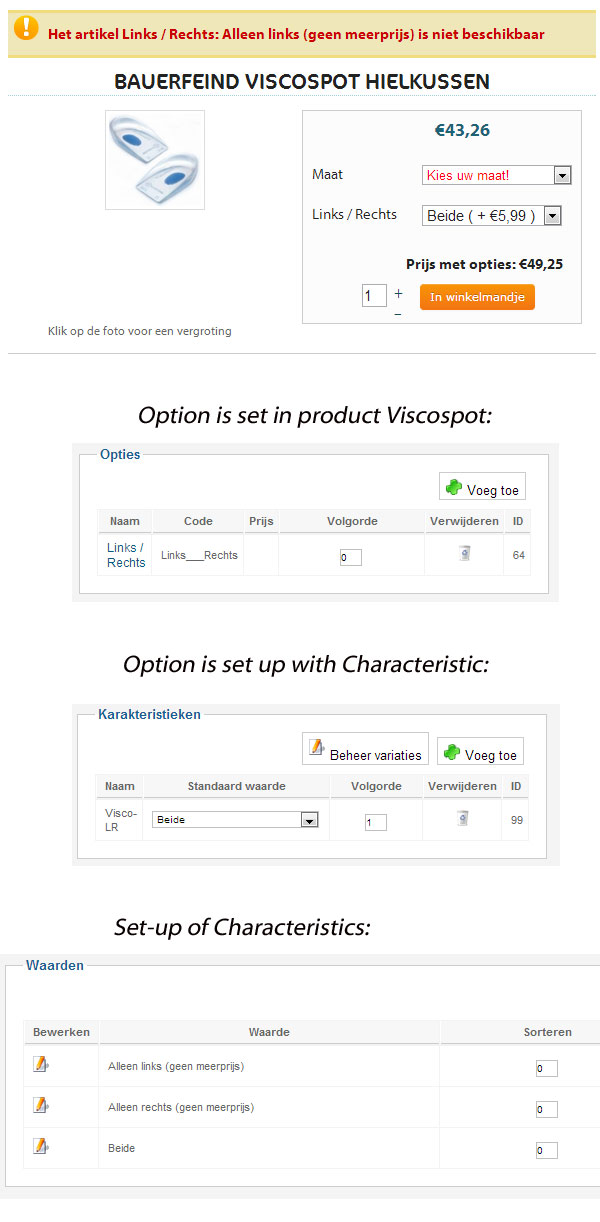Open the Links / Rechts option link
The width and height of the screenshot is (600, 1222).
[x=126, y=555]
